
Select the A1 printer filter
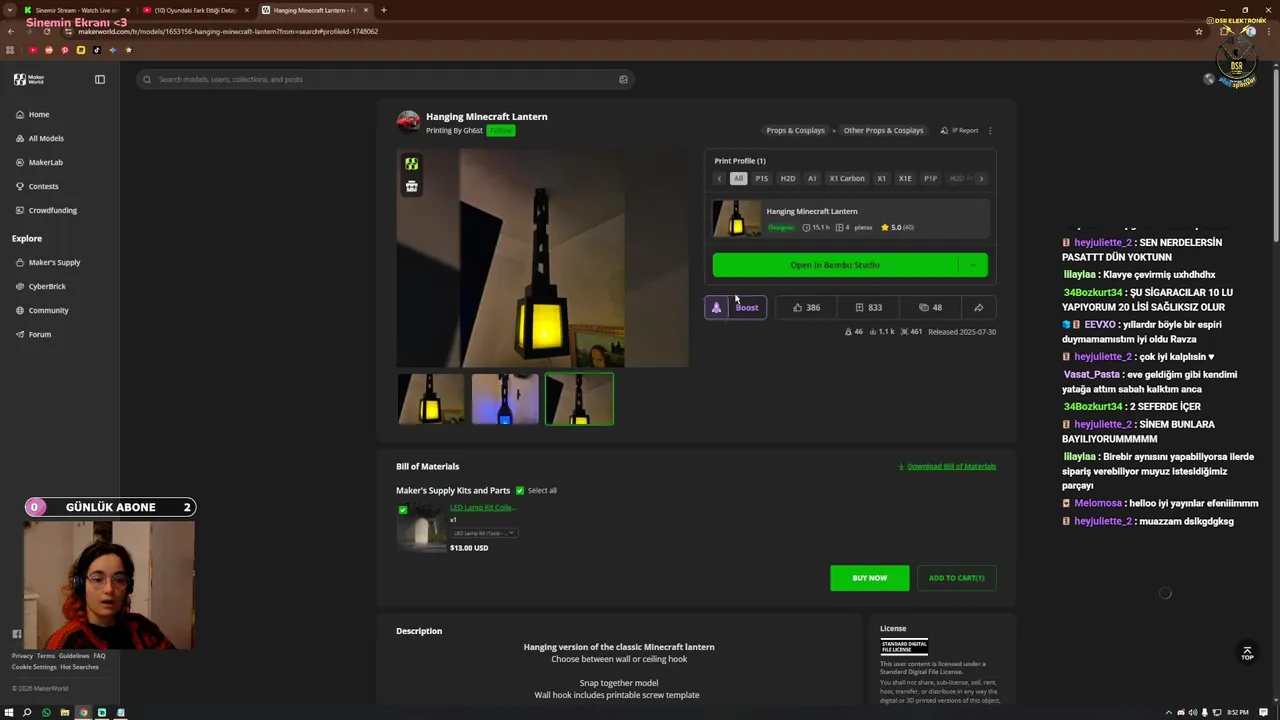coord(812,178)
